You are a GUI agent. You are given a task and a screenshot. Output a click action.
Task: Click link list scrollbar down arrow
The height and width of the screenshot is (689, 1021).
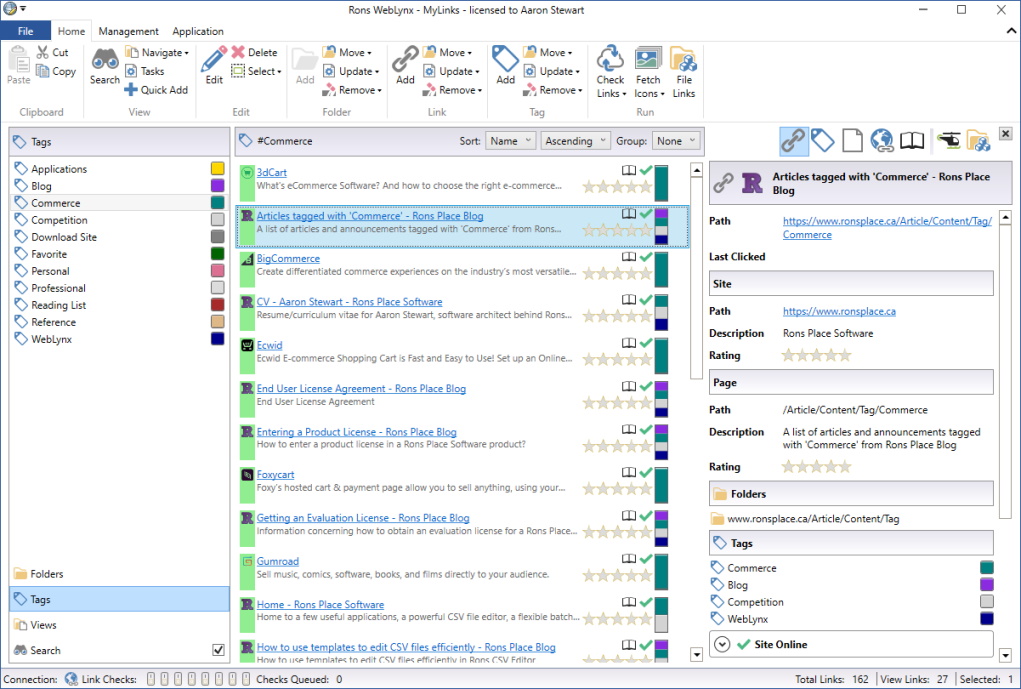(696, 655)
